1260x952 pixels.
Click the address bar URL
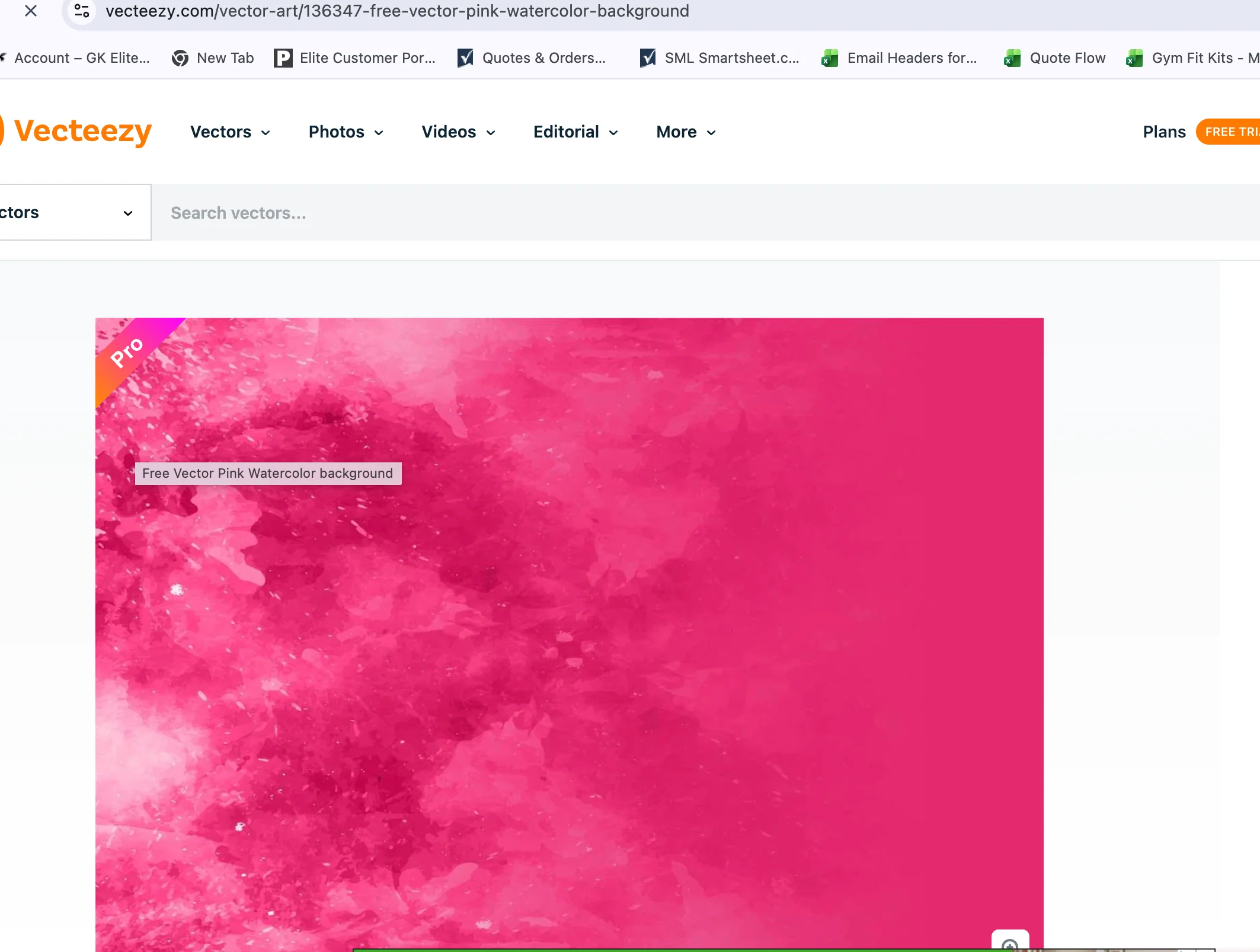(397, 11)
